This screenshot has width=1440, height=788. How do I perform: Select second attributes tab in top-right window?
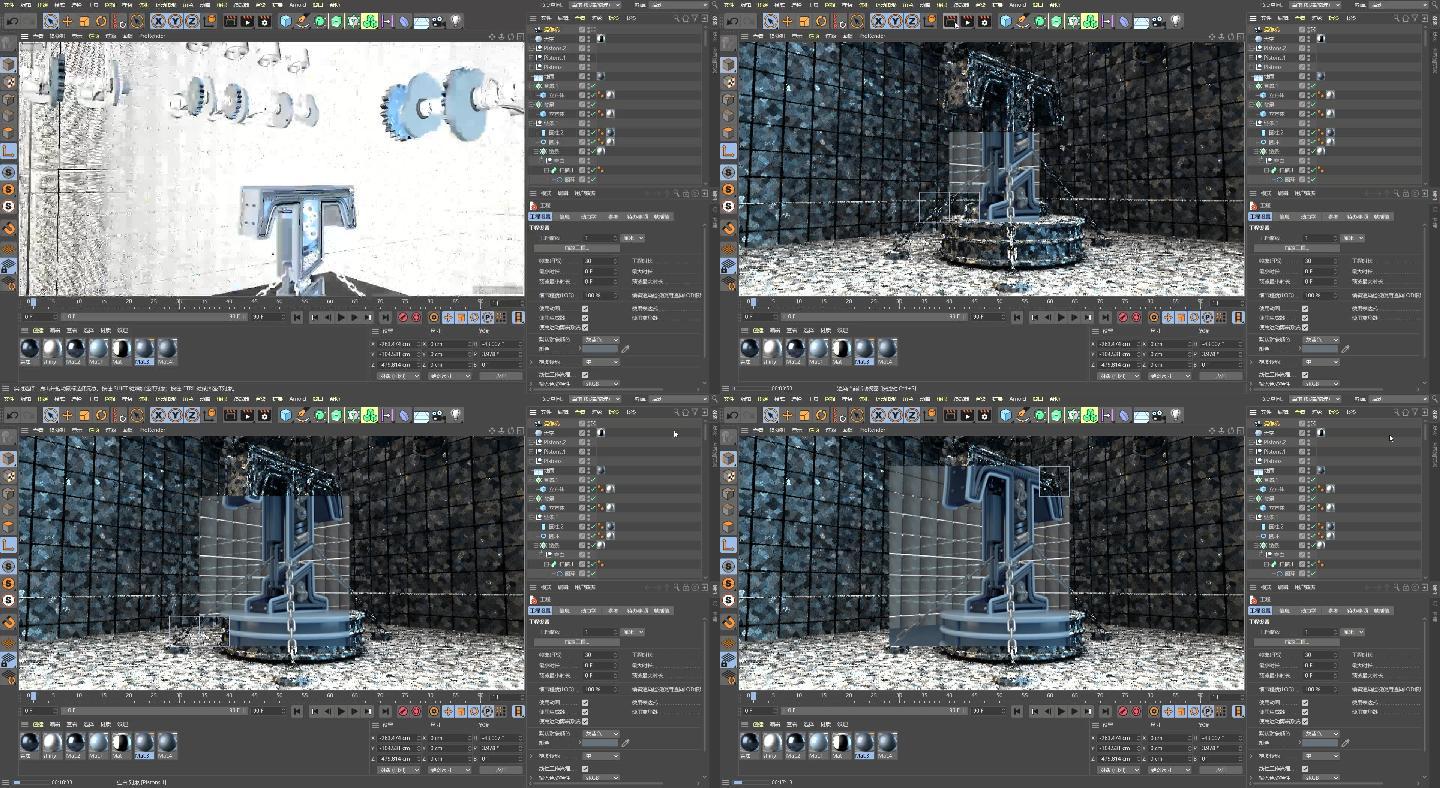coord(1284,216)
